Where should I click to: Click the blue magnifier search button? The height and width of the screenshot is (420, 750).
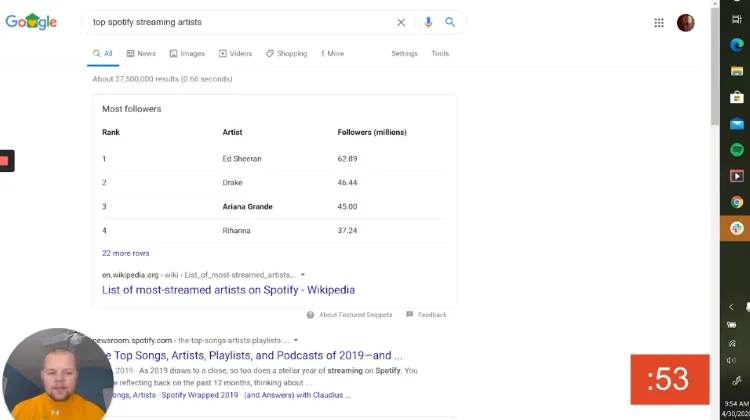click(450, 22)
